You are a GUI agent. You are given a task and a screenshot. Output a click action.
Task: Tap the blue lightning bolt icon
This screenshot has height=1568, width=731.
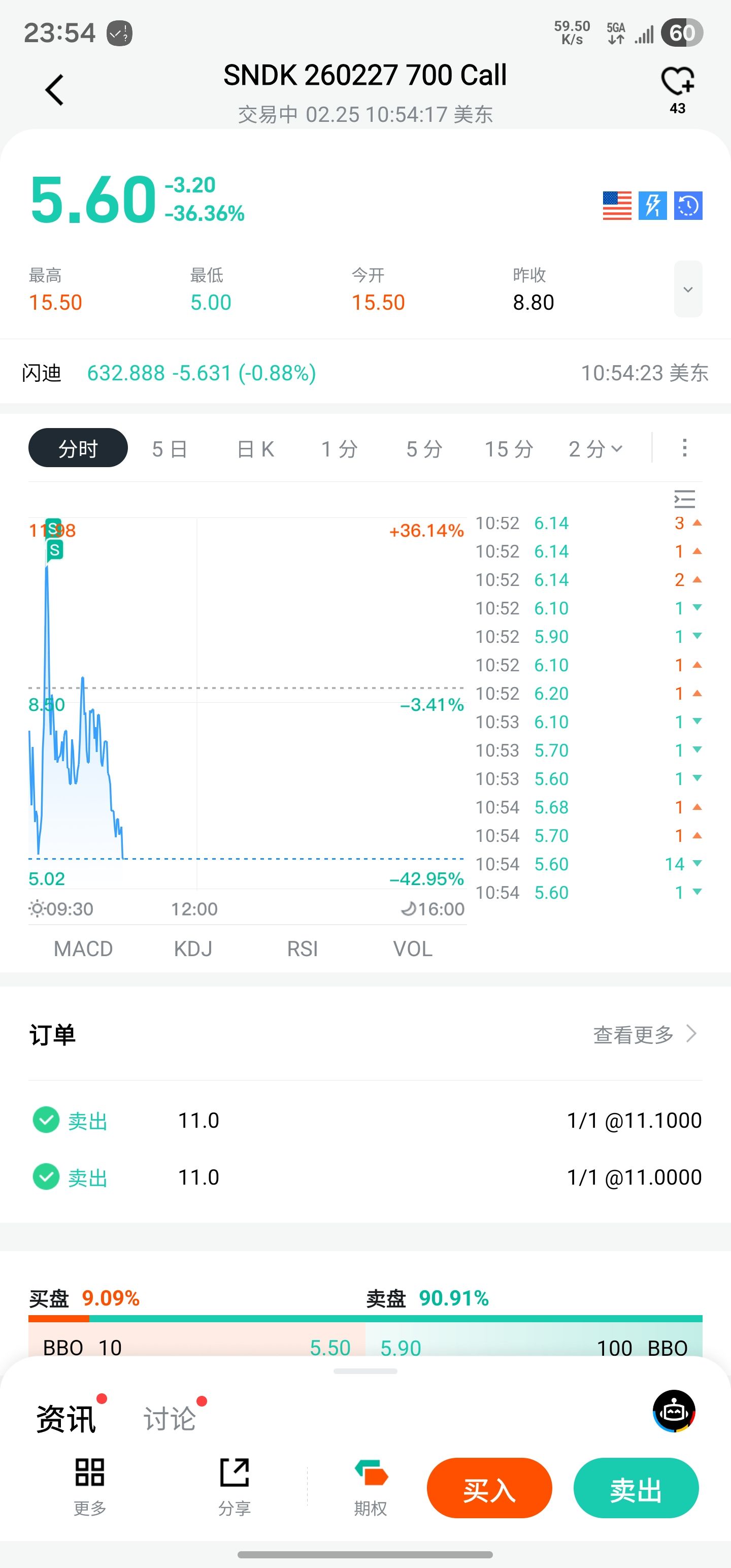click(652, 205)
